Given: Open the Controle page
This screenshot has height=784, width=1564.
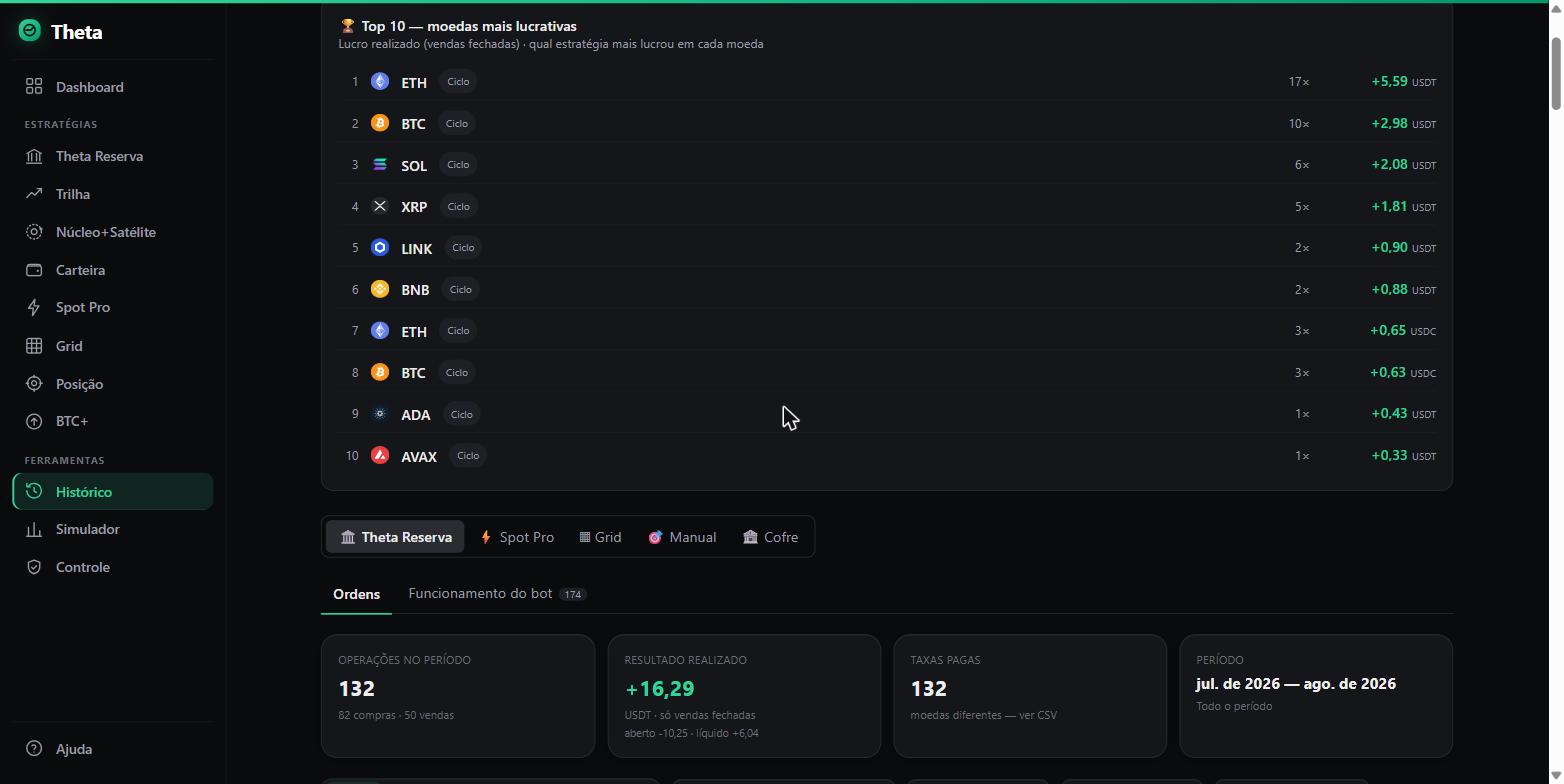Looking at the screenshot, I should pos(113,567).
